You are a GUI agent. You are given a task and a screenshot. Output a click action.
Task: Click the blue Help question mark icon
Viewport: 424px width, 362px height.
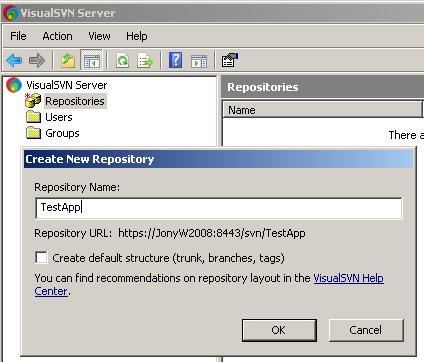coord(176,60)
